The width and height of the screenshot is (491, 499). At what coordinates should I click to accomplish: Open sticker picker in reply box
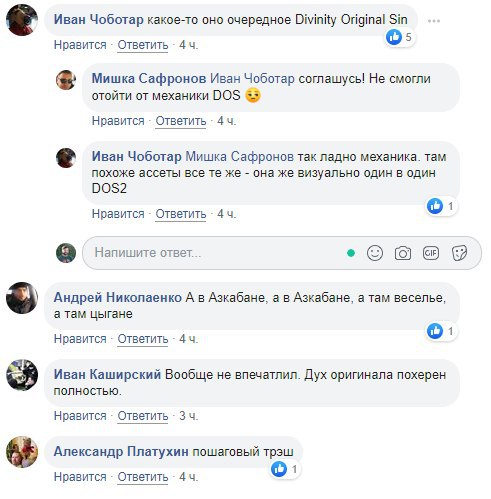(x=459, y=253)
